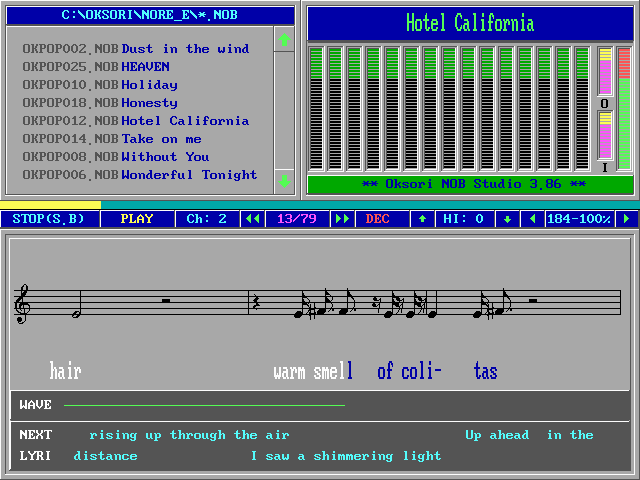Click the 184-100% tempo value

coord(580,219)
